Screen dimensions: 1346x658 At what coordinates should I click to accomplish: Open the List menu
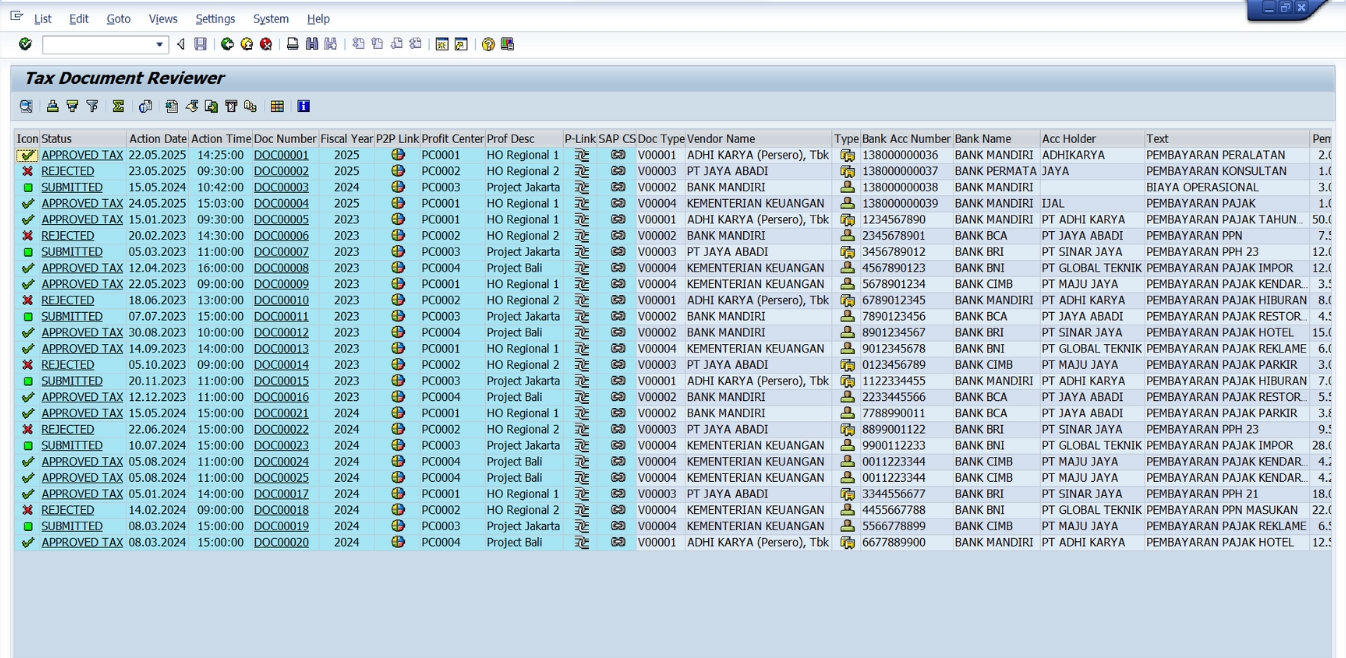coord(43,19)
